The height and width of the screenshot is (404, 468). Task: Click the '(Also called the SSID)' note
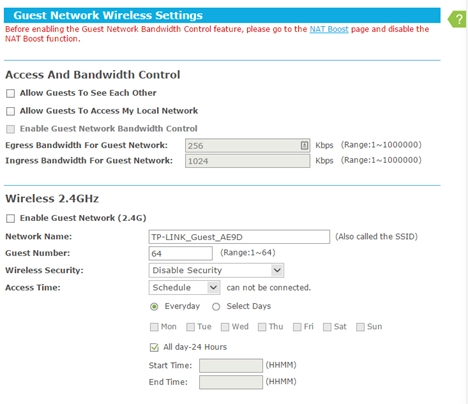[376, 237]
